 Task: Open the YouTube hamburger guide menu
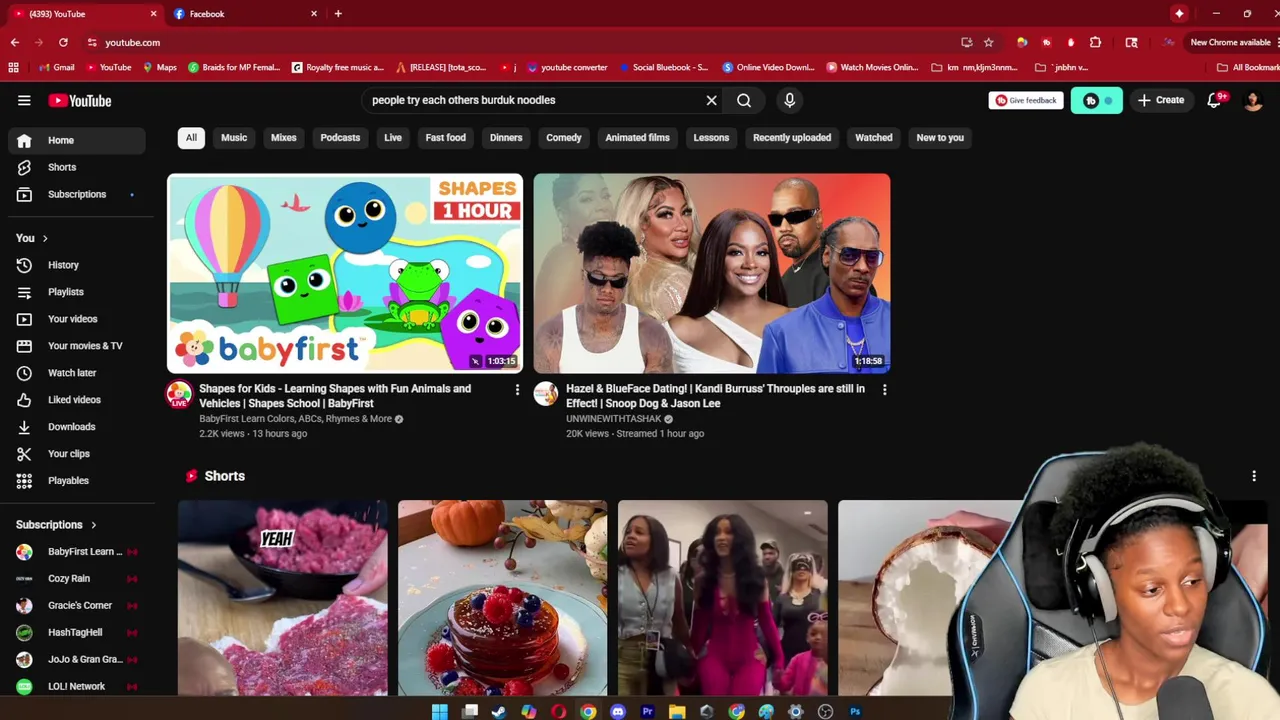click(x=24, y=100)
